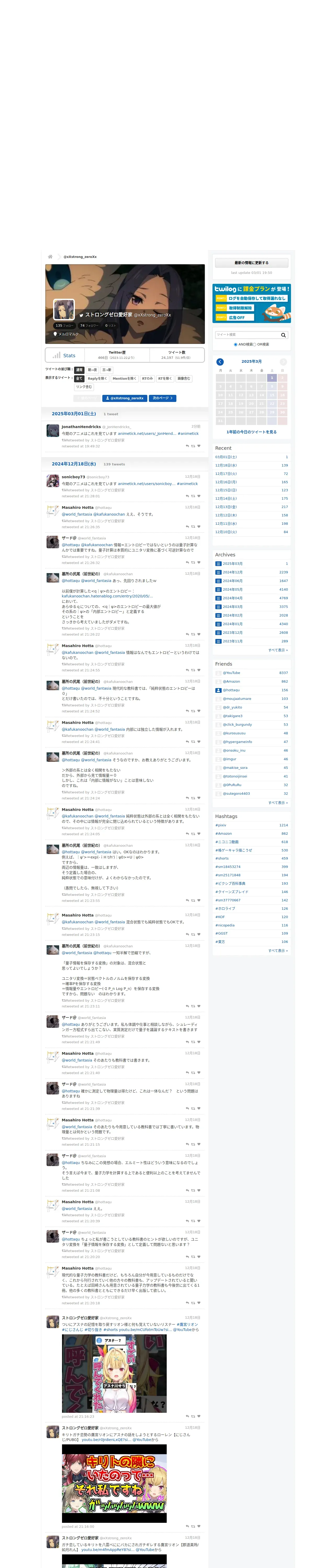This screenshot has height=1568, width=336.
Task: Expand Hashtags with すべて表示
Action: [x=278, y=950]
